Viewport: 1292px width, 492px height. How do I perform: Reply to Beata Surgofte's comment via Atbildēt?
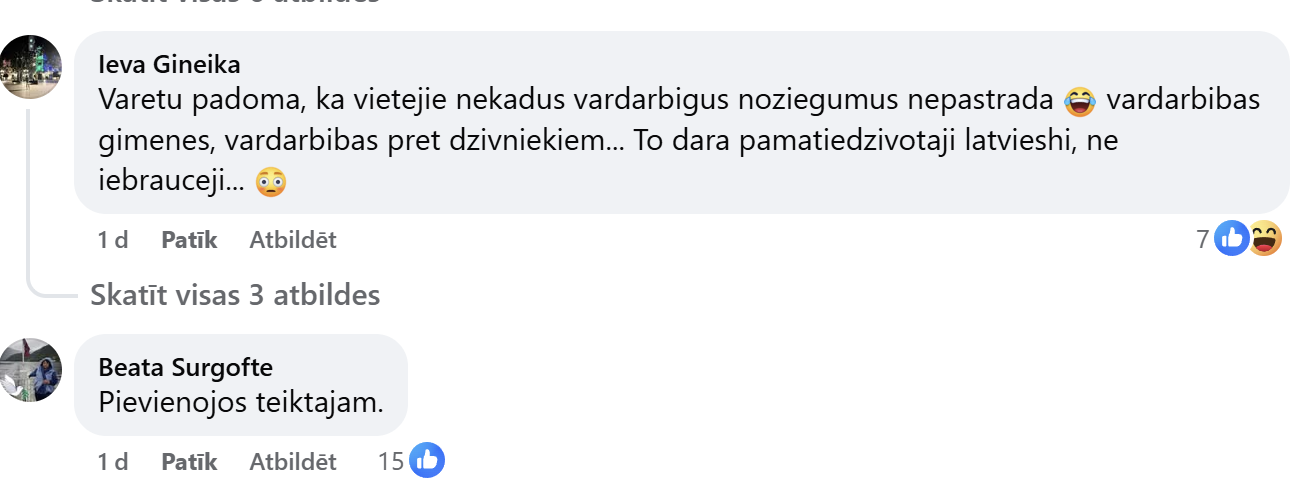coord(293,462)
